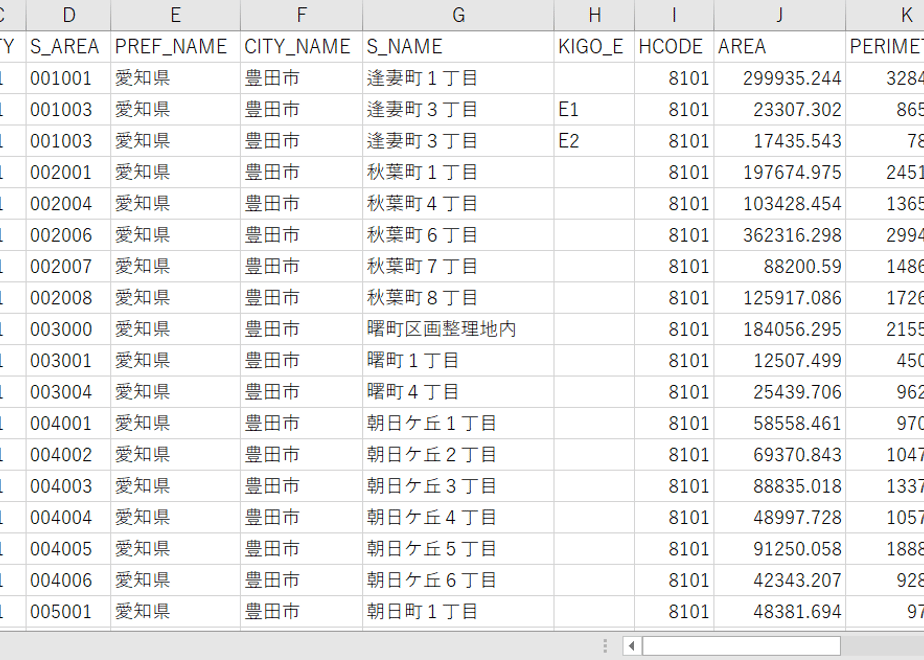Image resolution: width=924 pixels, height=660 pixels.
Task: Select AREA cell 17435.543
Action: (780, 141)
